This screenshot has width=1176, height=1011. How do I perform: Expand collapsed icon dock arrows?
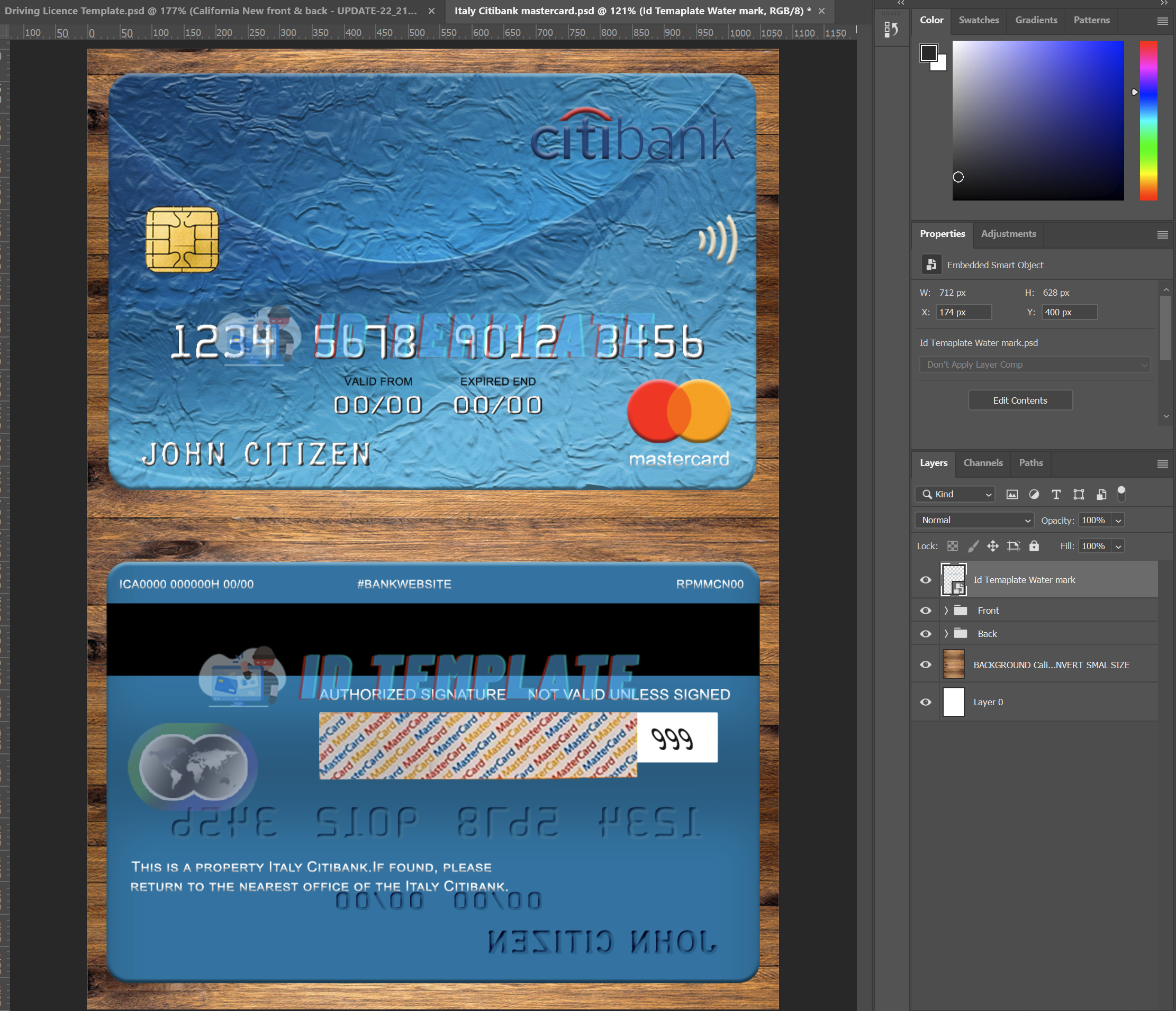click(901, 3)
